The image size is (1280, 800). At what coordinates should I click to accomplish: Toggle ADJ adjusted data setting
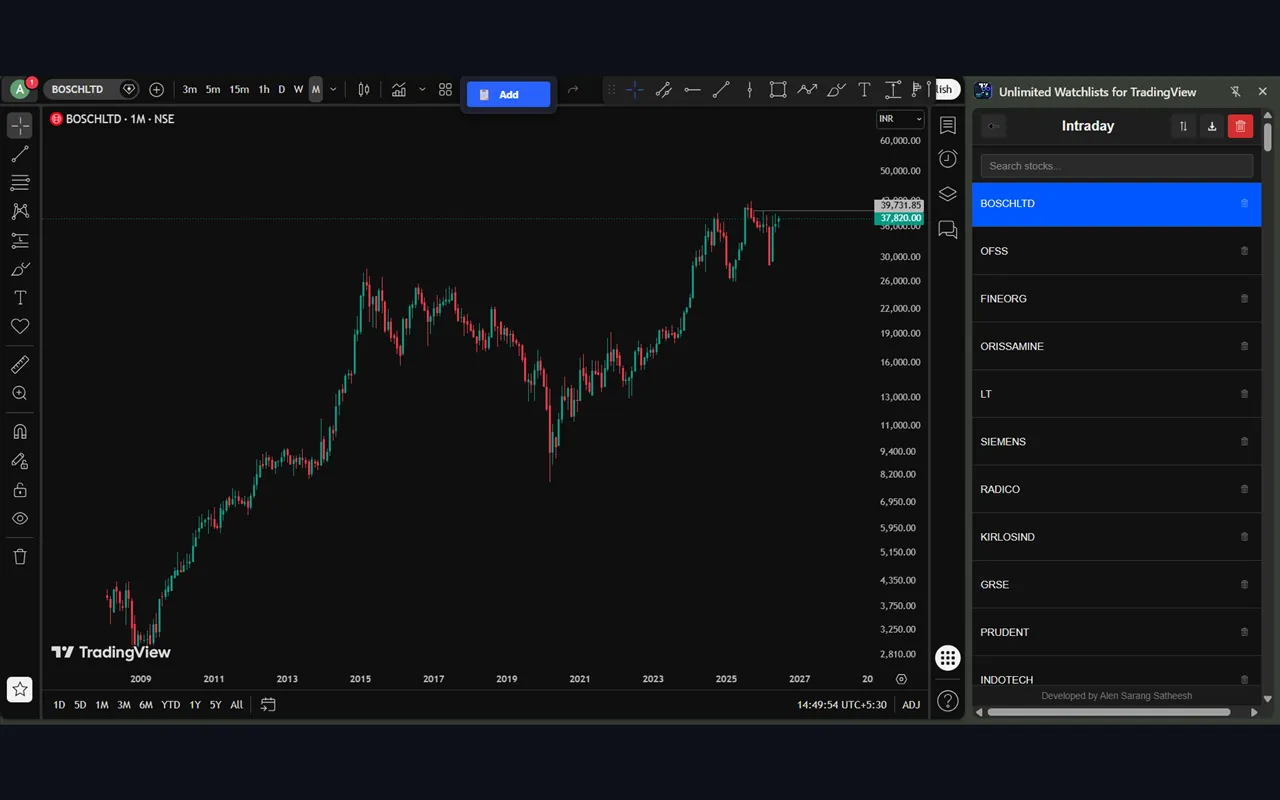pyautogui.click(x=911, y=705)
